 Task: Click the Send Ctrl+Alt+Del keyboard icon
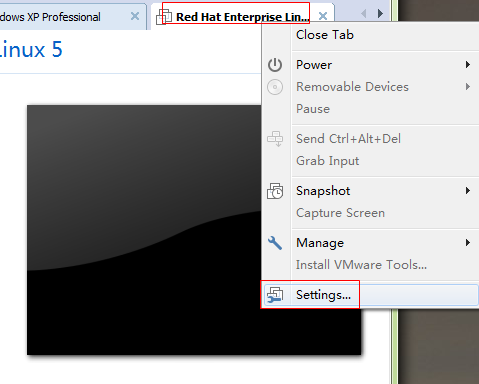click(x=275, y=139)
